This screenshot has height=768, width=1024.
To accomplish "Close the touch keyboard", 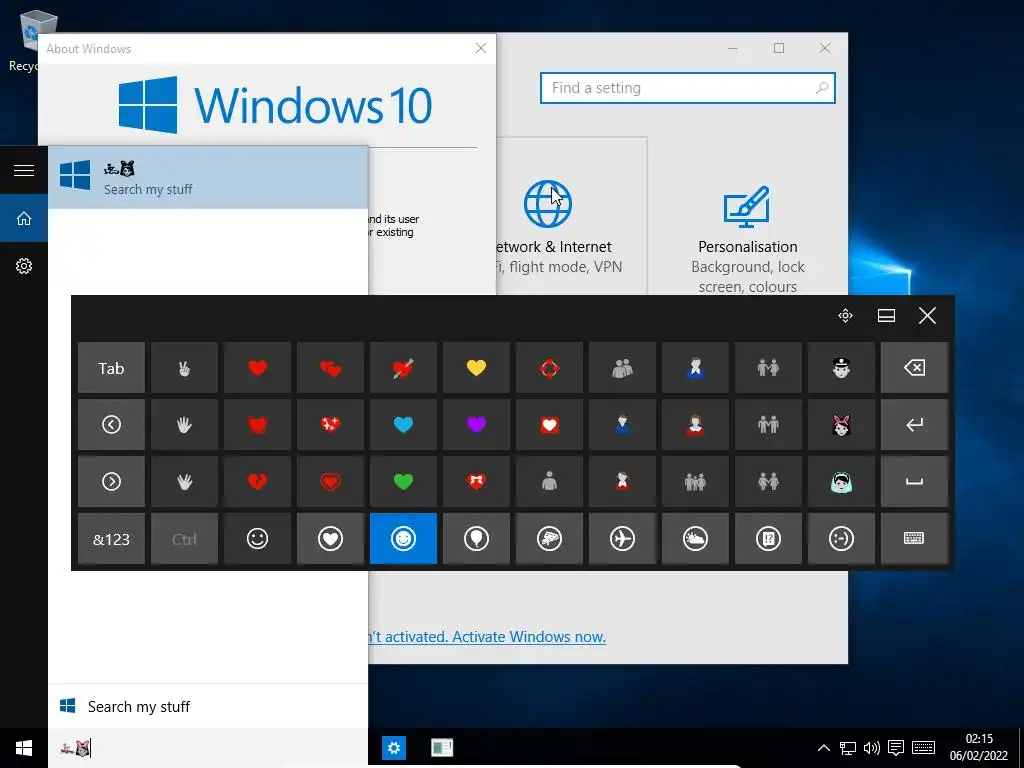I will [927, 316].
